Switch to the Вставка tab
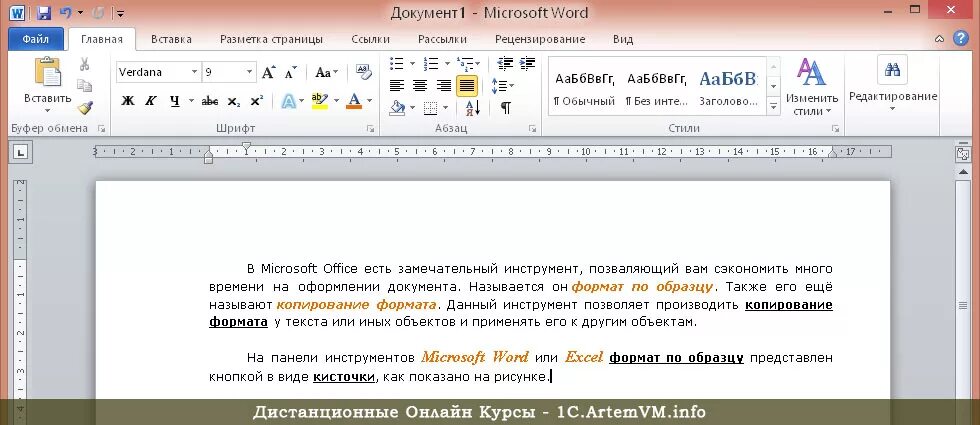The width and height of the screenshot is (980, 425). pyautogui.click(x=171, y=39)
